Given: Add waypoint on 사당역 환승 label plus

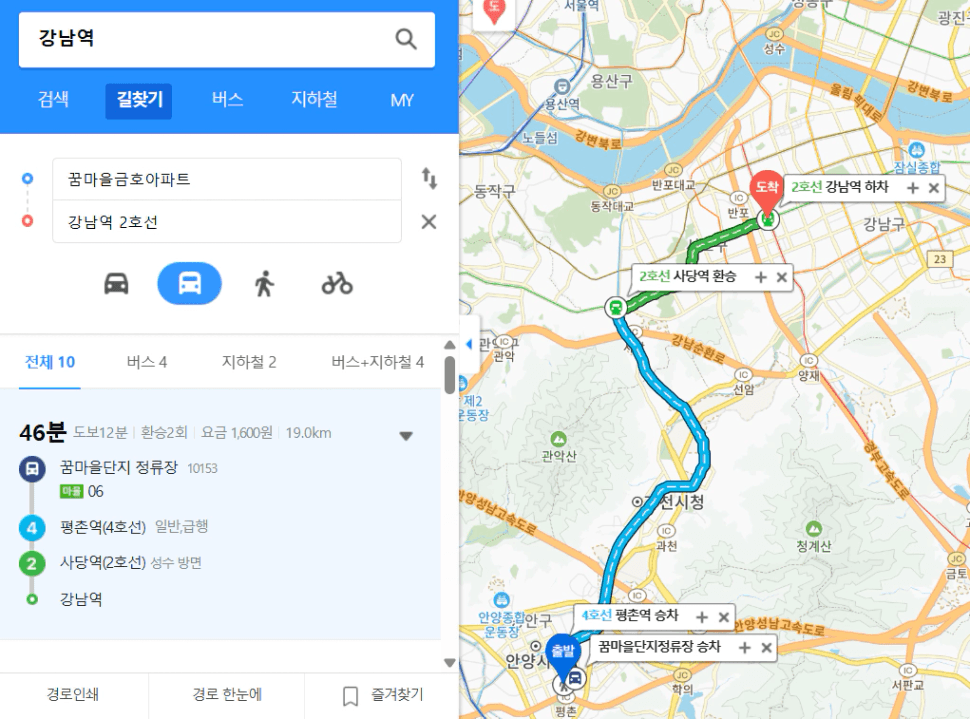Looking at the screenshot, I should pyautogui.click(x=761, y=277).
